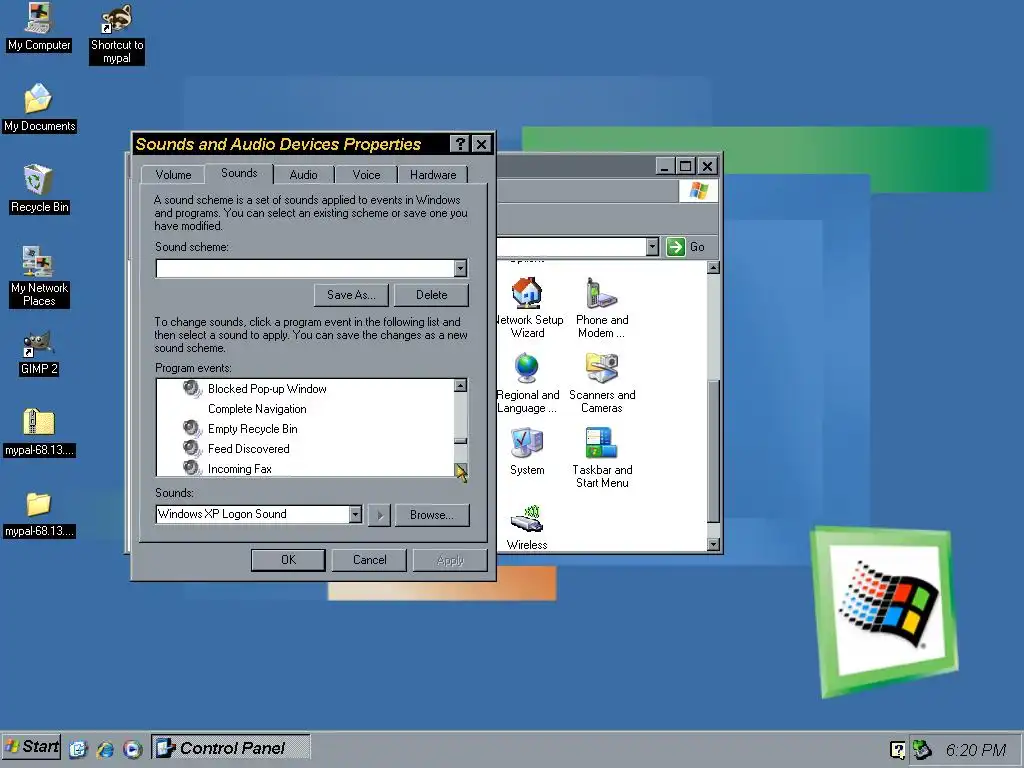
Task: Open the My Documents desktop icon
Action: (39, 108)
